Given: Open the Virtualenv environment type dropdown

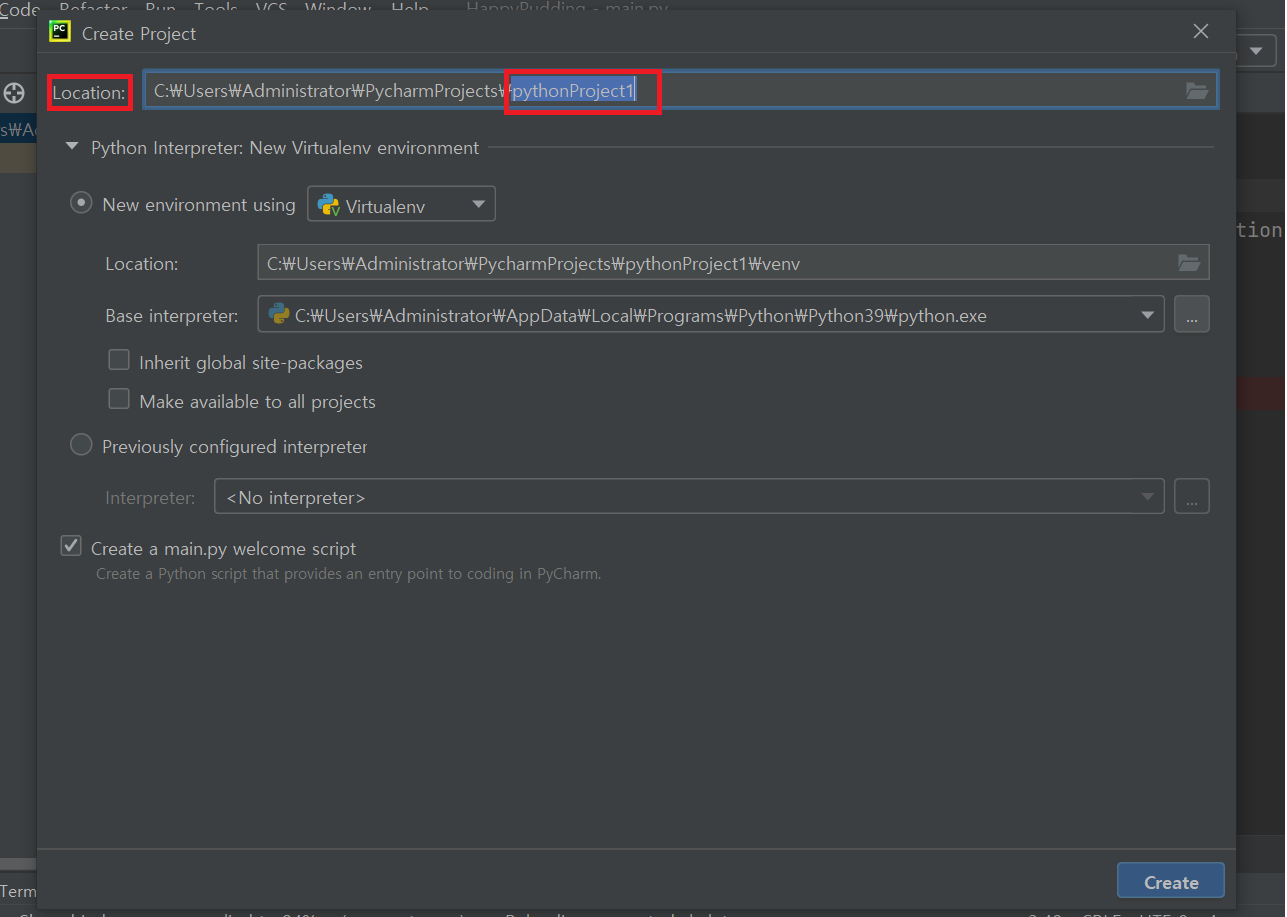Looking at the screenshot, I should click(x=401, y=205).
